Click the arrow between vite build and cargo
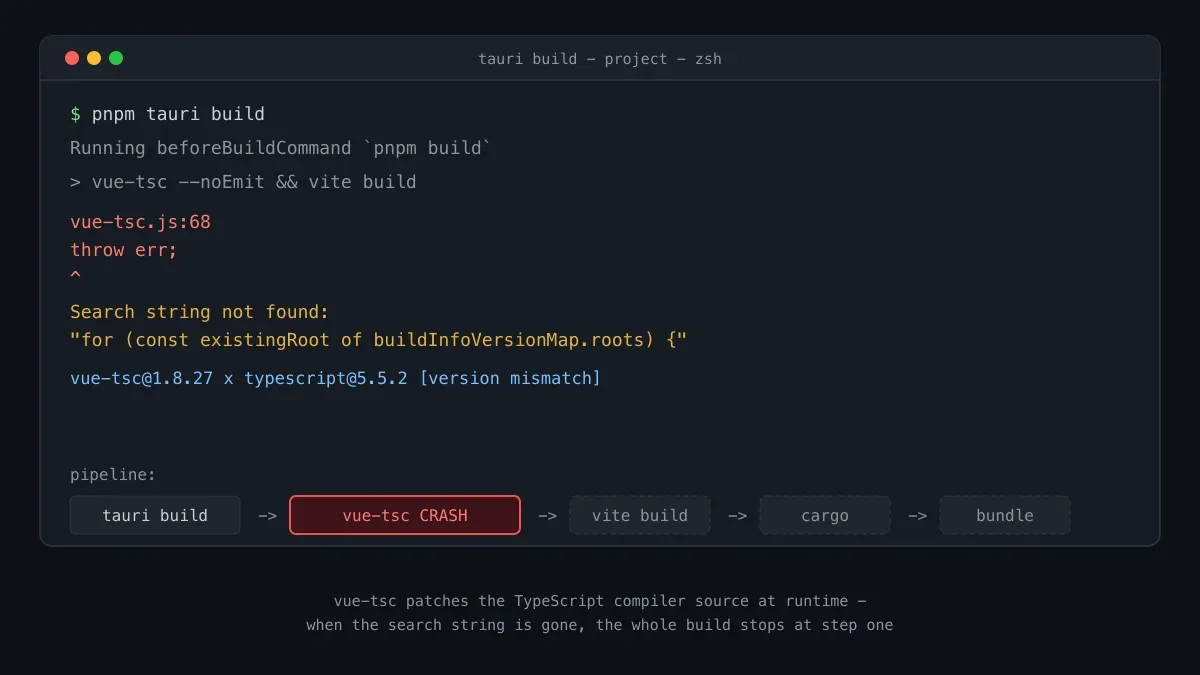Image resolution: width=1200 pixels, height=675 pixels. pyautogui.click(x=737, y=516)
